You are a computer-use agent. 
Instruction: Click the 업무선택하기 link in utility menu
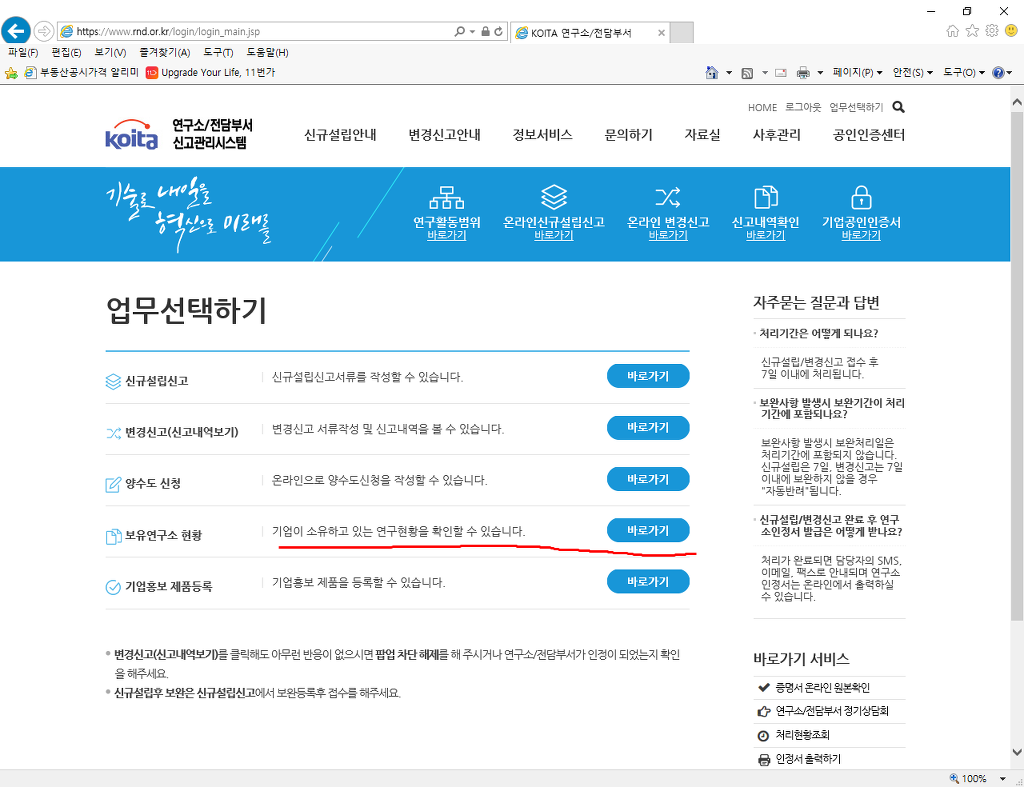[856, 107]
